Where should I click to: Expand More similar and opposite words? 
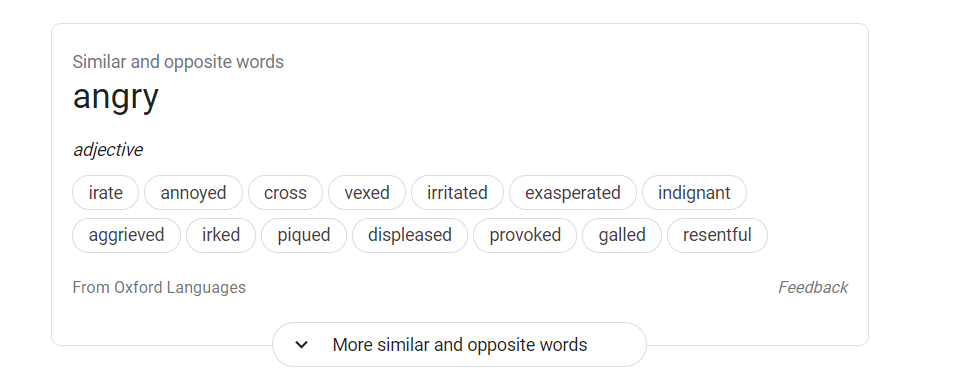pos(459,345)
